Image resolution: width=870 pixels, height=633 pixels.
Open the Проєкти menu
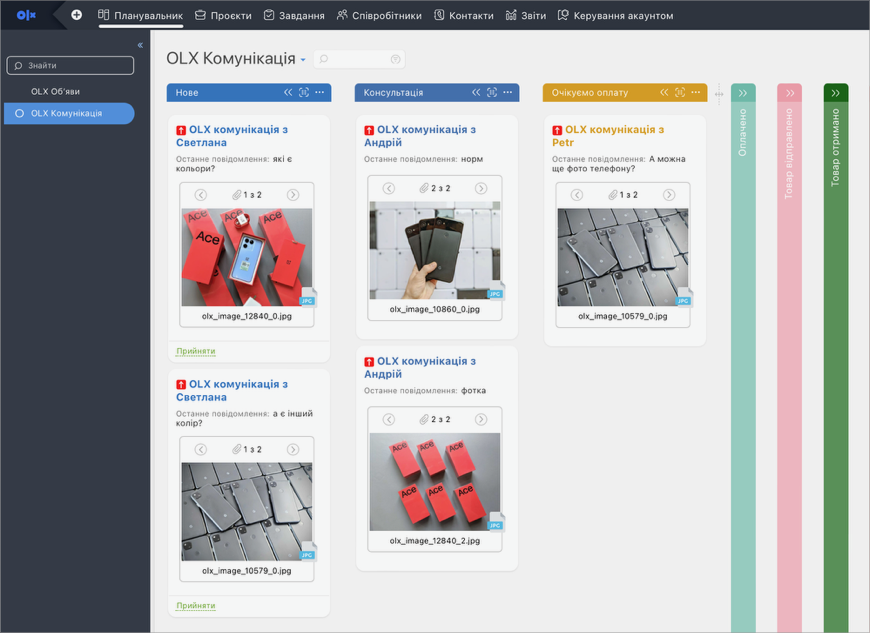(223, 16)
